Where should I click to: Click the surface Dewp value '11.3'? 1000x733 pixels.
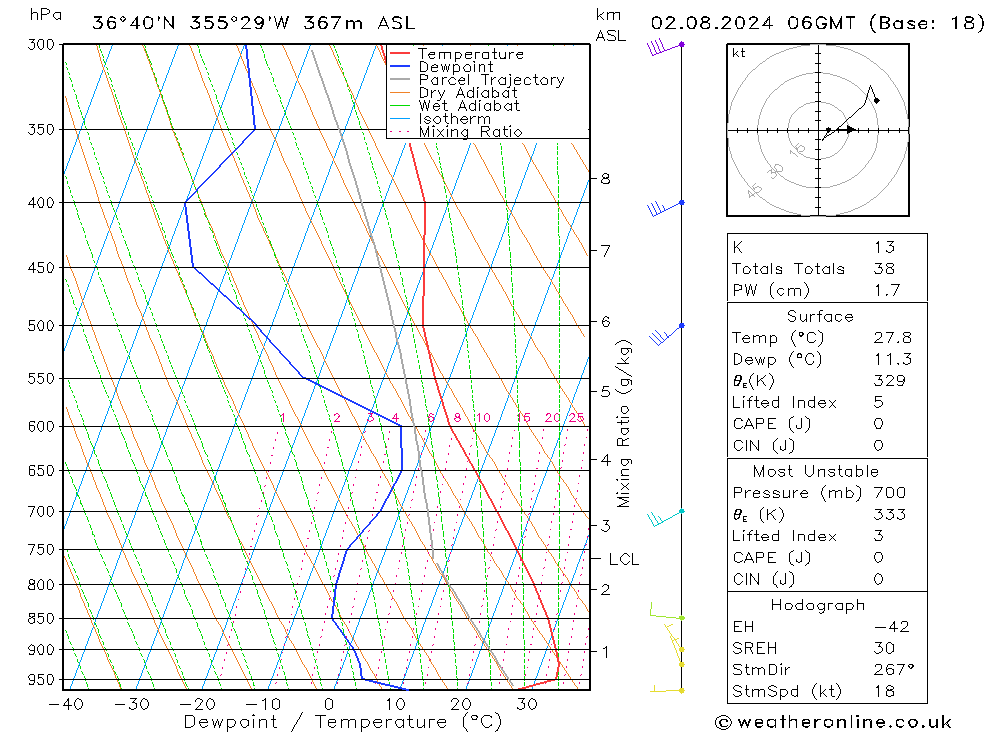coord(893,359)
